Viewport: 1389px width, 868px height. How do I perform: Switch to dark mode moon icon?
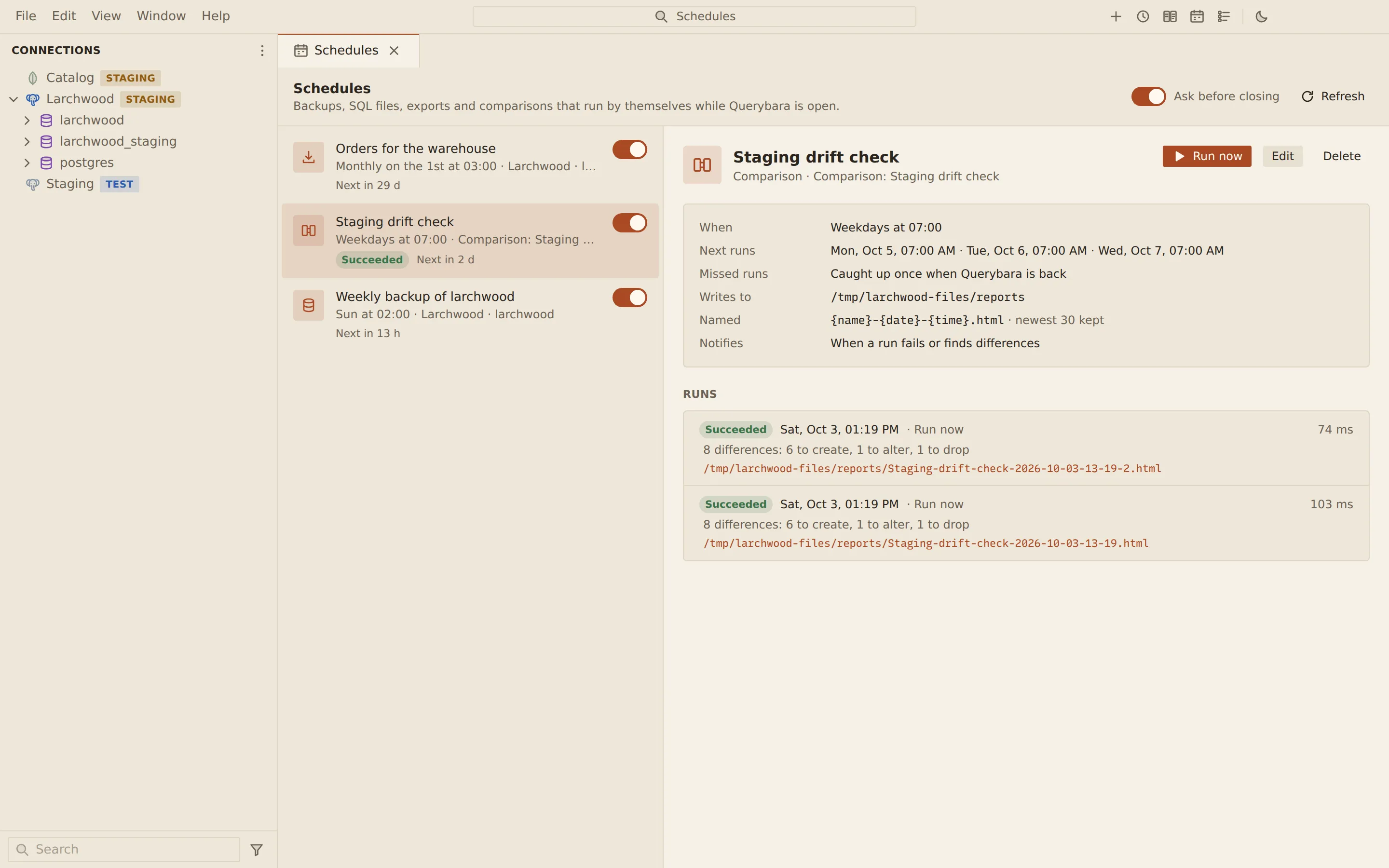1261,17
